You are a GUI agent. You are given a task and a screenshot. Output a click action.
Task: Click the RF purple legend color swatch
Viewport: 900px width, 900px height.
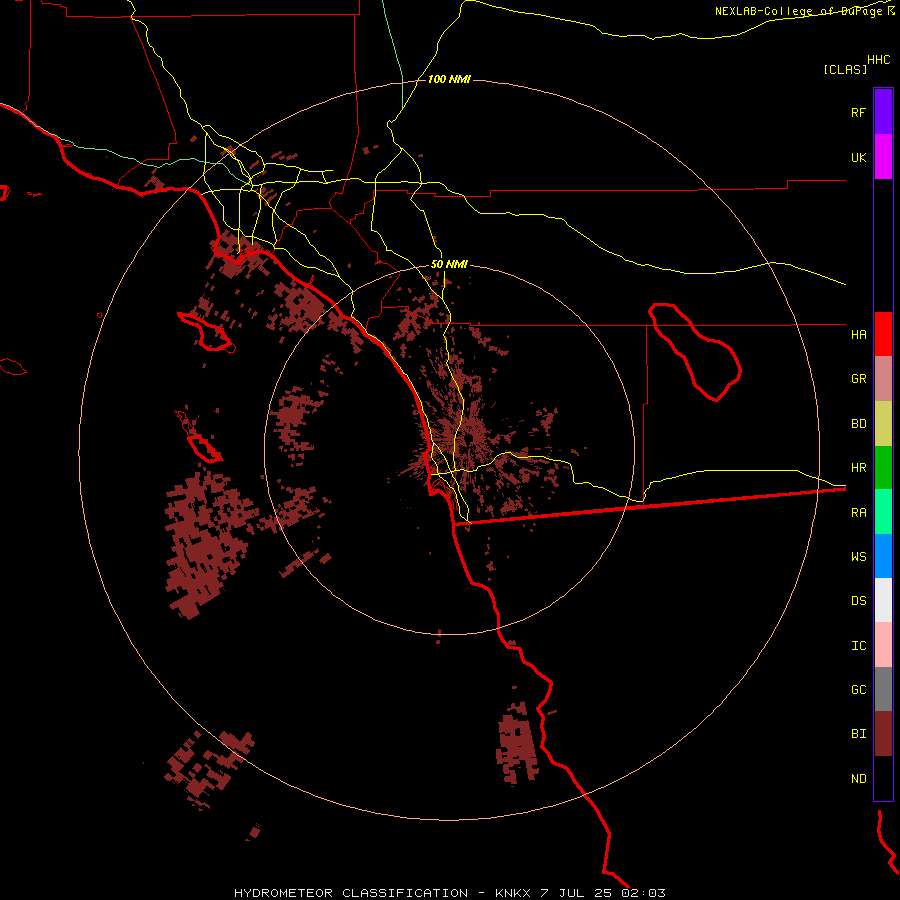[x=883, y=111]
